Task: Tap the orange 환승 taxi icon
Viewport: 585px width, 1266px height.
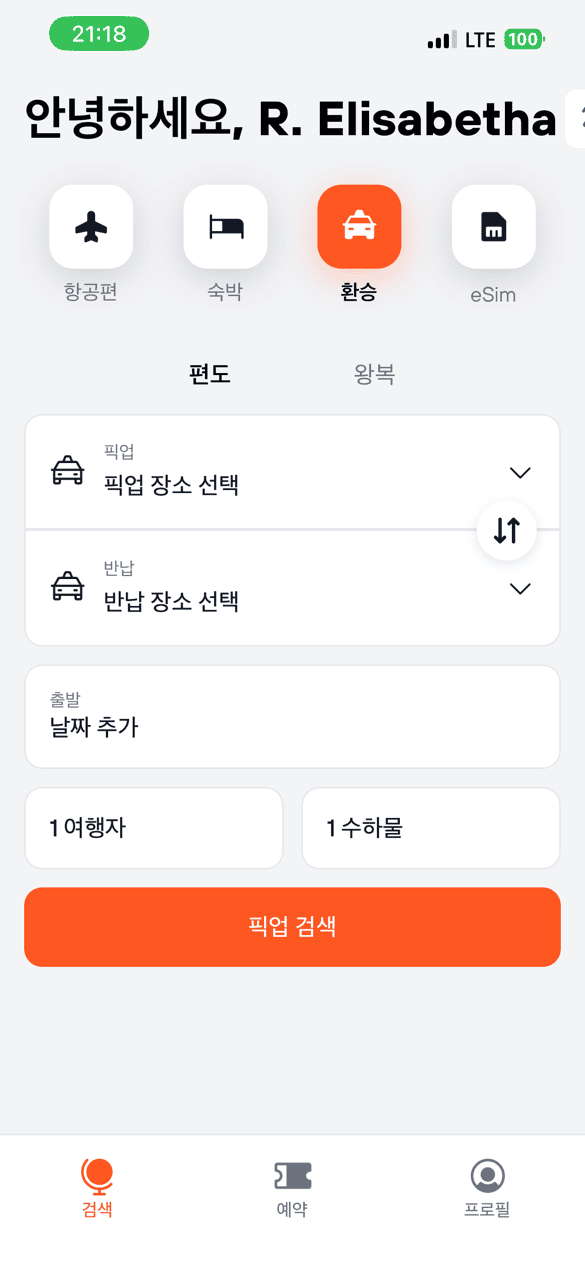Action: (x=359, y=227)
